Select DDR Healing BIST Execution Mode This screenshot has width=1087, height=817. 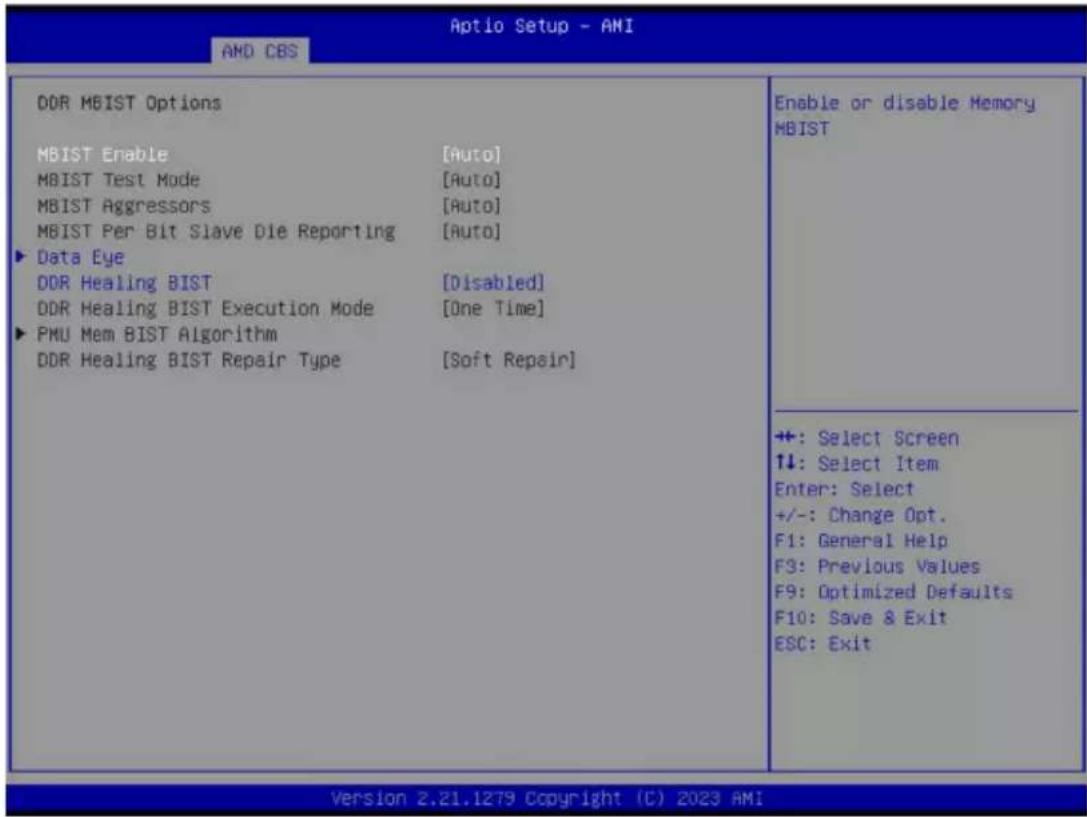[x=206, y=308]
